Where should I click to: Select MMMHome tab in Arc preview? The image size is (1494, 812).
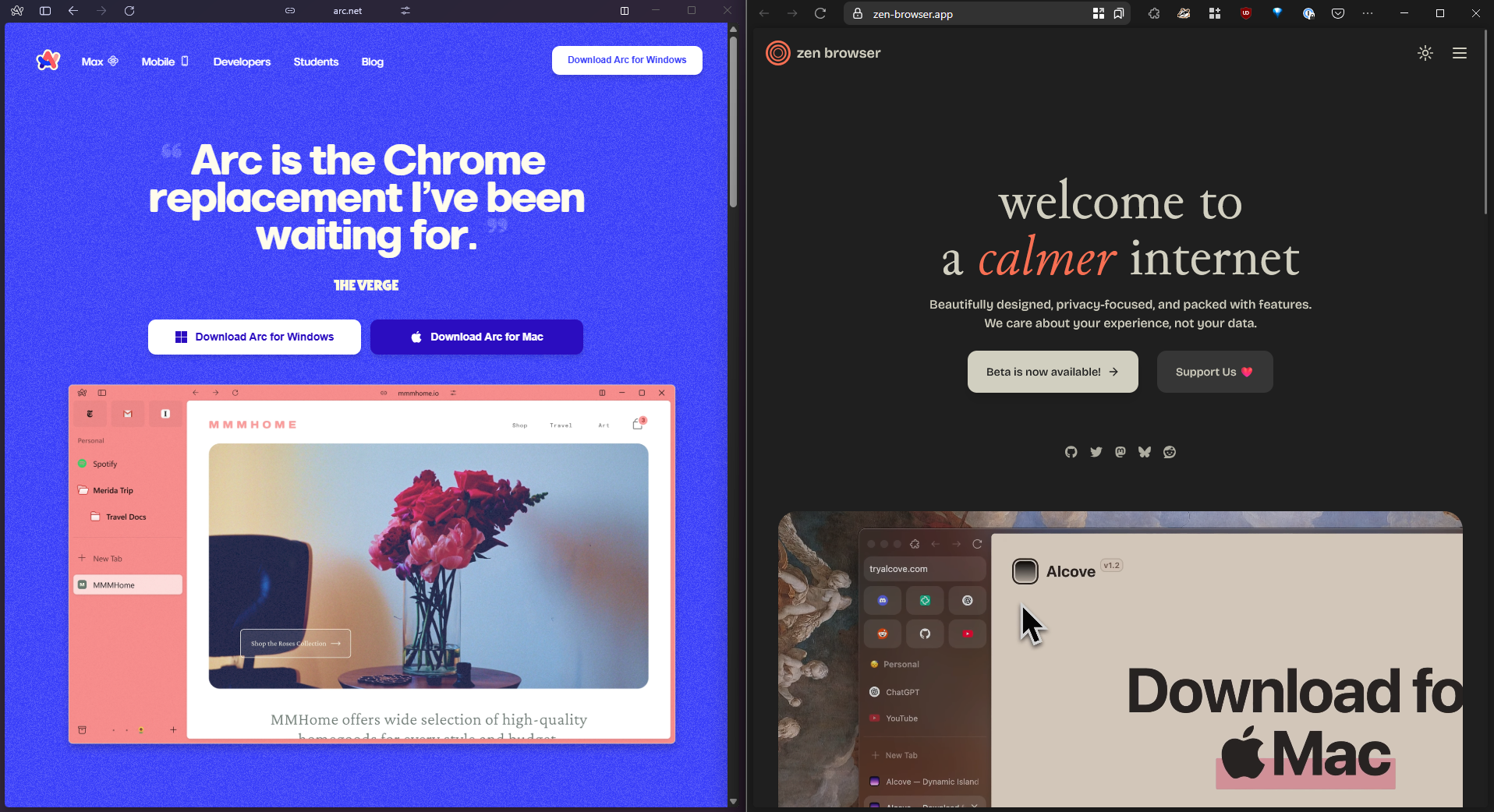point(128,585)
